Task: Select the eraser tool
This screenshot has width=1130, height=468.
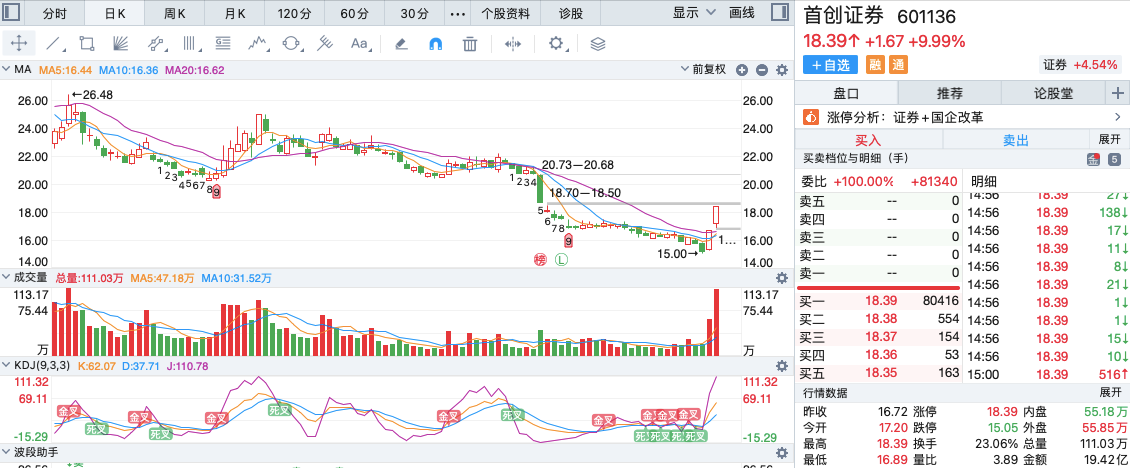Action: point(401,43)
